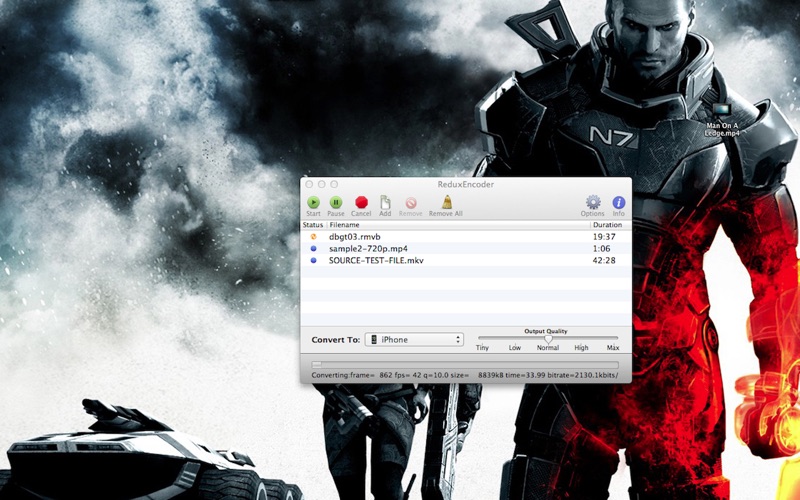Close the ReduxEncoder window
Screen dimensions: 800x500
point(309,184)
